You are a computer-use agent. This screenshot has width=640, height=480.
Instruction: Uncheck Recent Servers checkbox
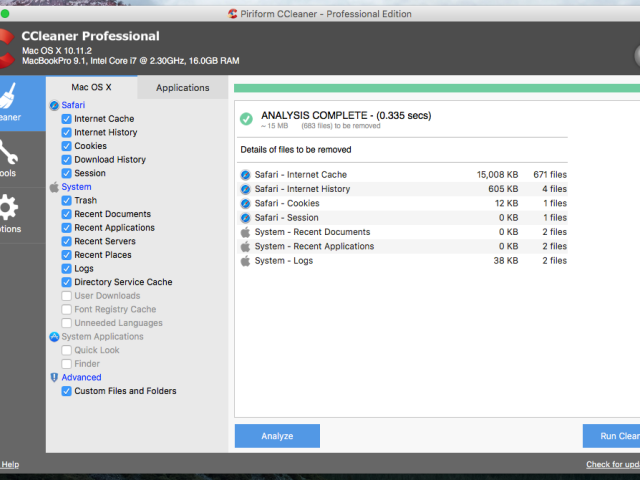click(x=67, y=242)
